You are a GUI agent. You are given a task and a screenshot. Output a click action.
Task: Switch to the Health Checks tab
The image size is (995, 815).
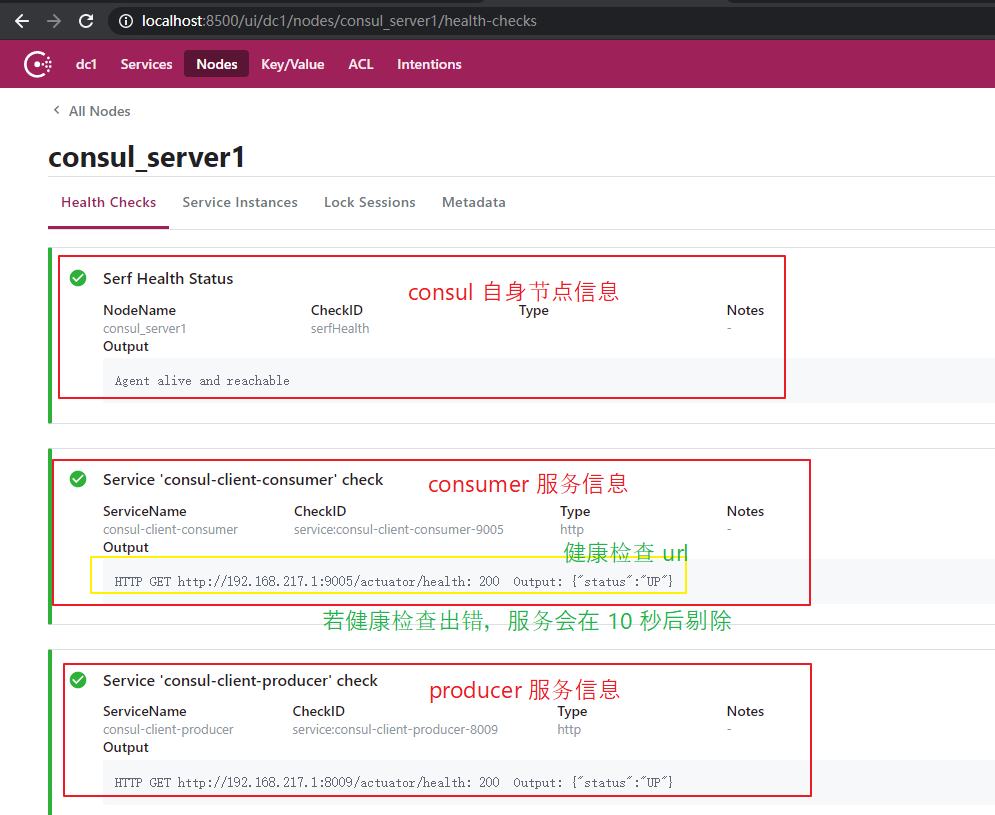tap(109, 202)
